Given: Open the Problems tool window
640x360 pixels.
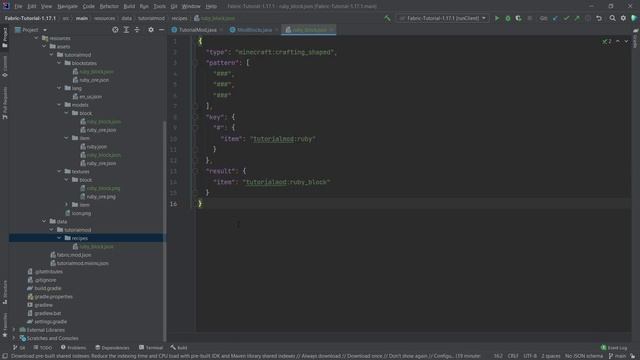Looking at the screenshot, I should [73, 348].
